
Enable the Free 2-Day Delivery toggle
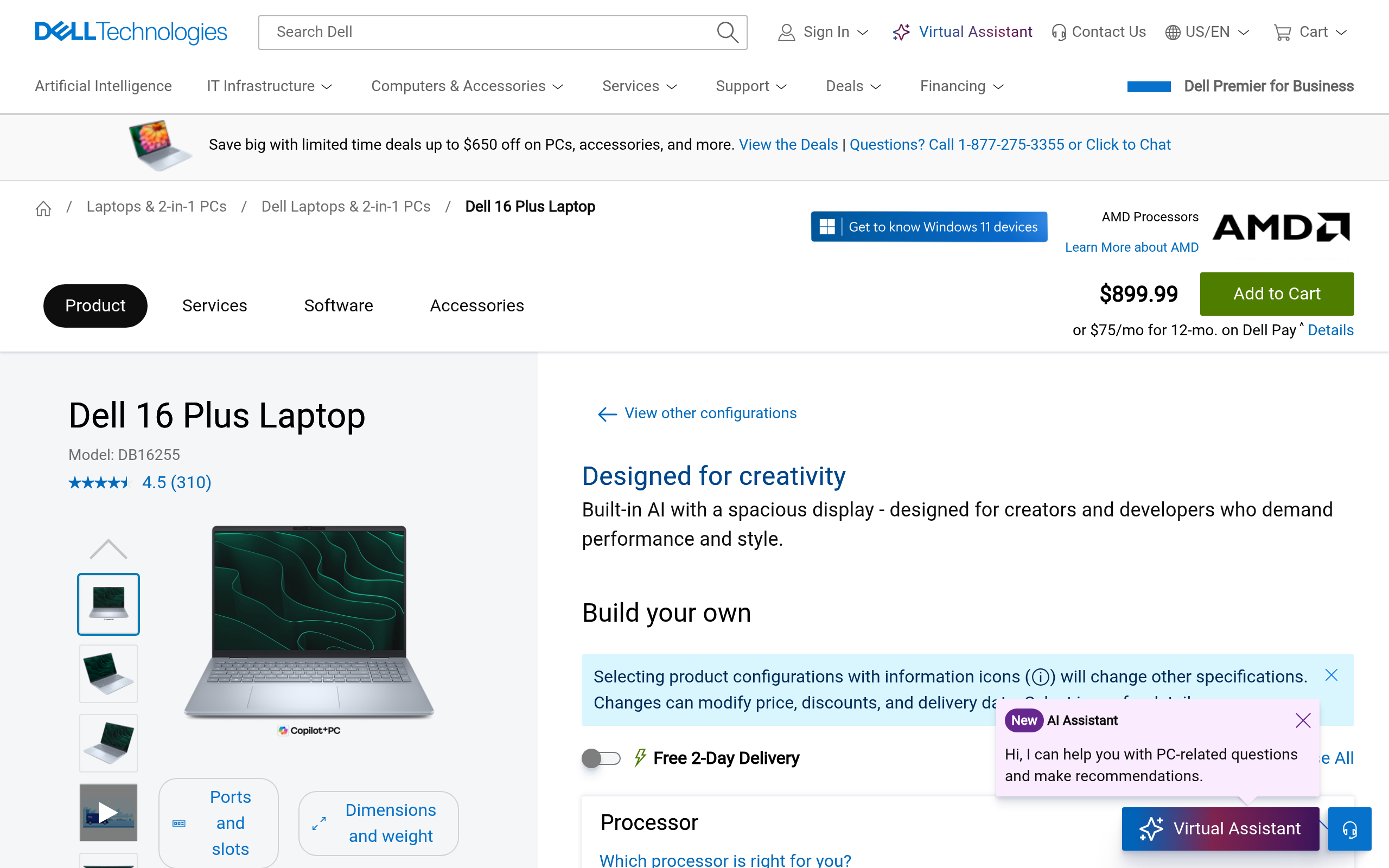(601, 758)
